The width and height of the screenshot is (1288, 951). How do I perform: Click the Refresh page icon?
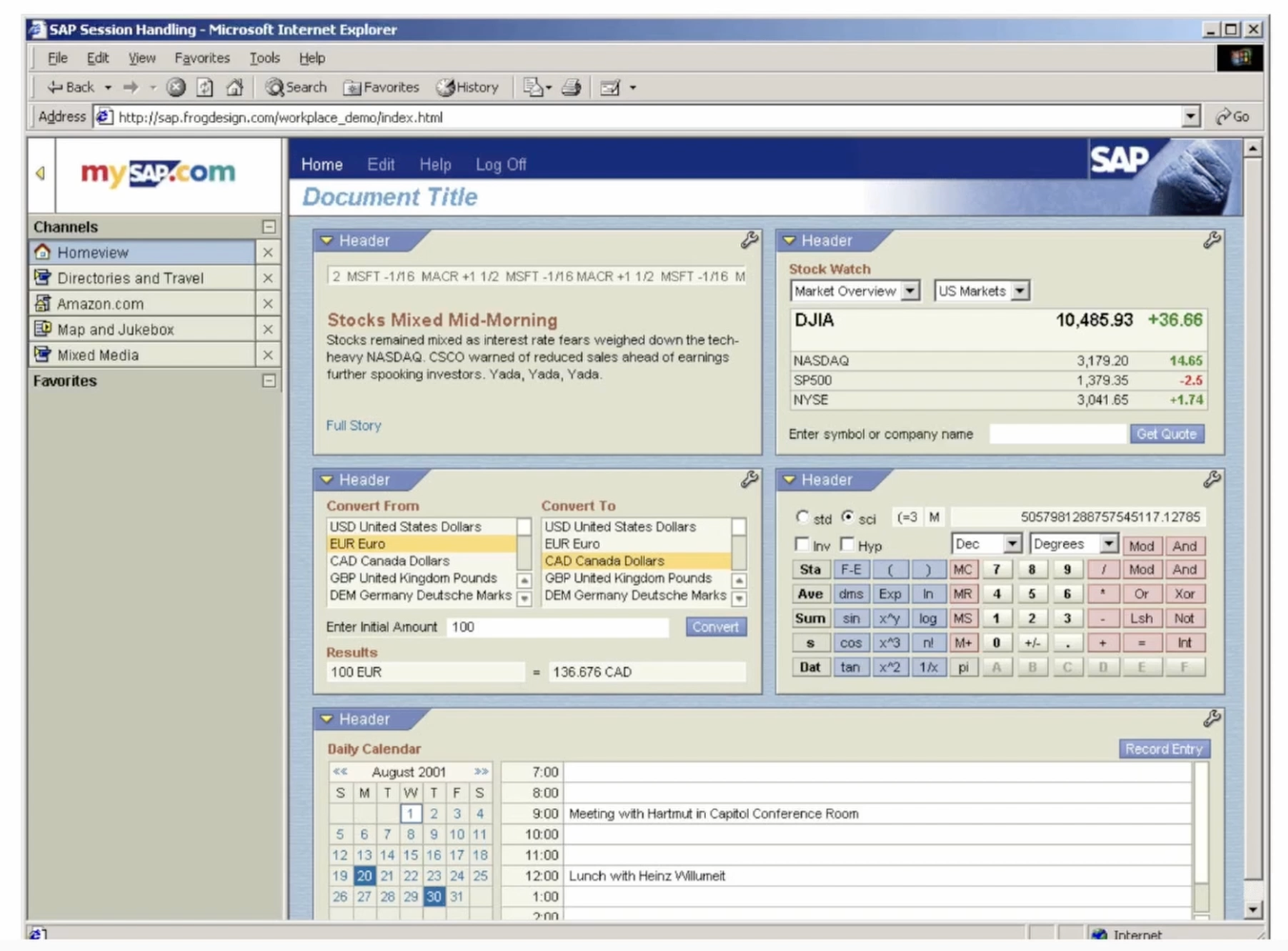coord(205,87)
